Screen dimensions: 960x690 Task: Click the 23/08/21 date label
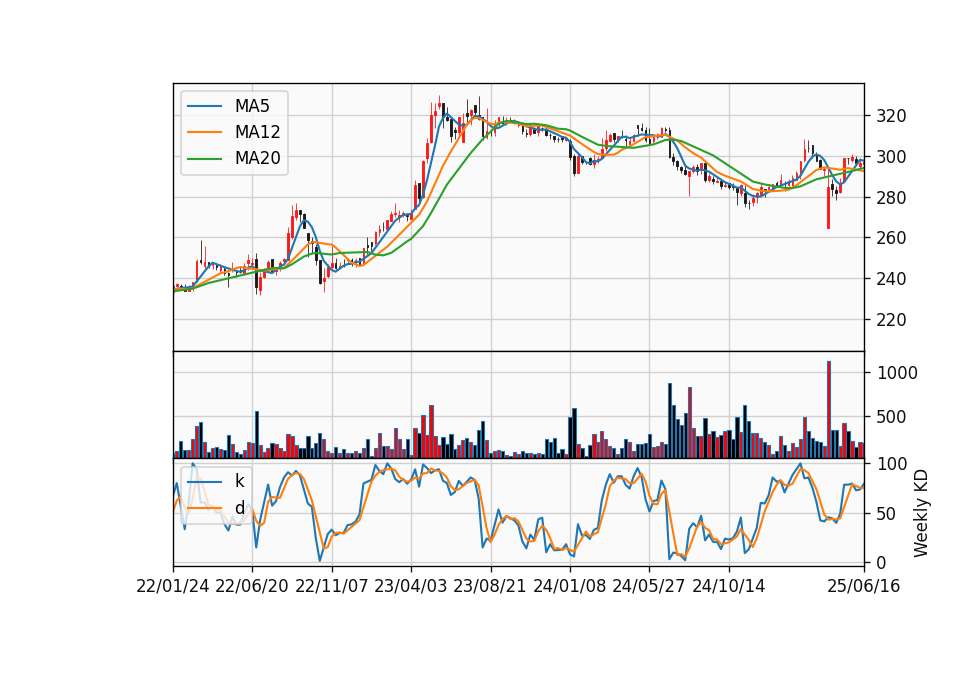point(490,586)
